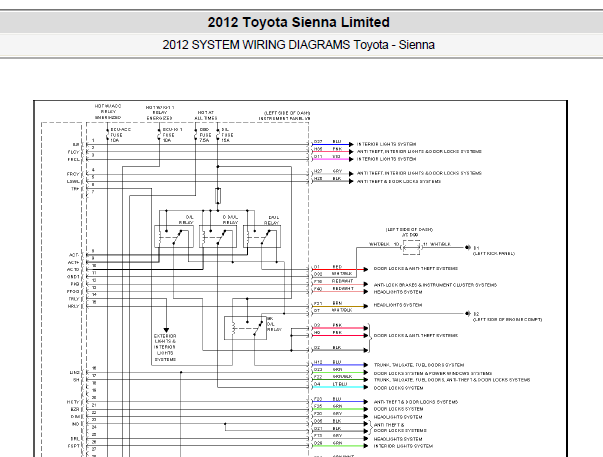Viewport: 603px width, 457px height.
Task: Select "ANTI-THEFT & DOOR LOCKS SYSTEMS" next to H28 BLK wire
Action: [399, 182]
